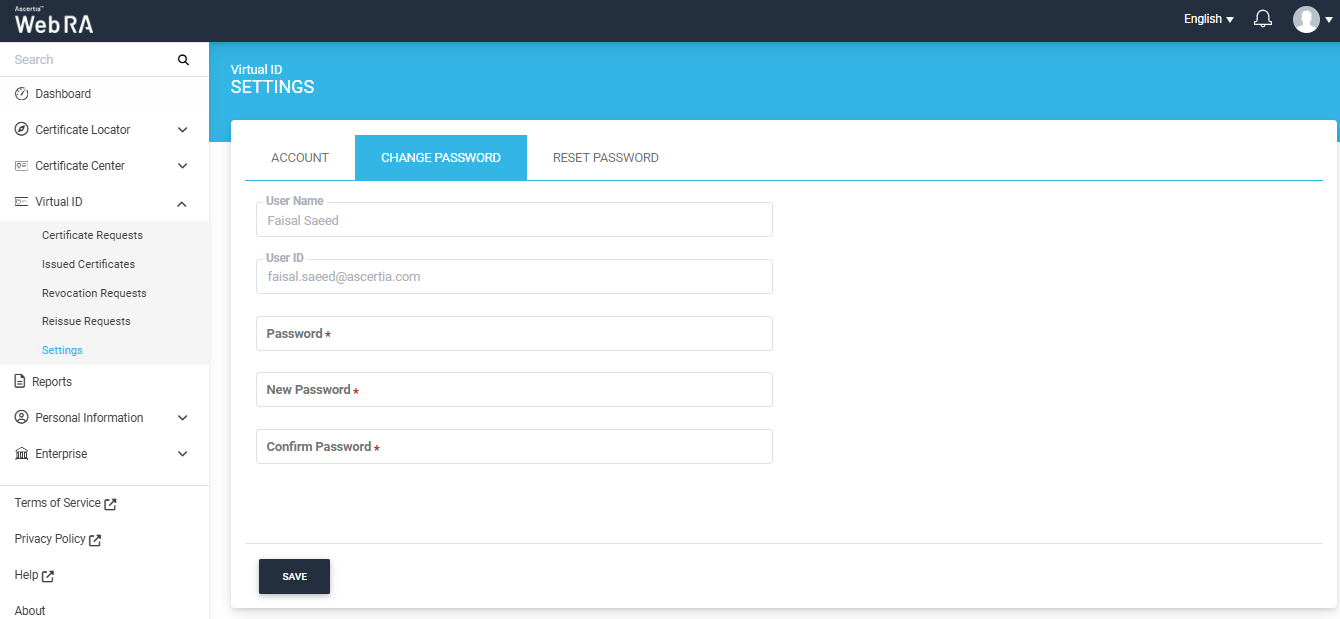Open the Help link
The image size is (1340, 619).
pyautogui.click(x=26, y=575)
